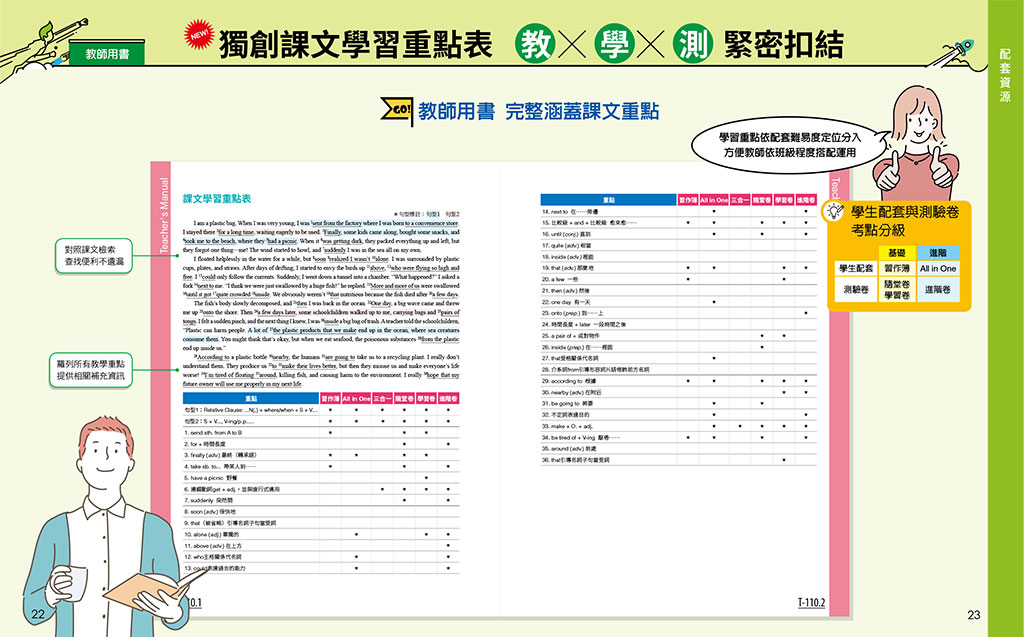
Task: Click the yellow GO! flag icon
Action: pos(396,112)
